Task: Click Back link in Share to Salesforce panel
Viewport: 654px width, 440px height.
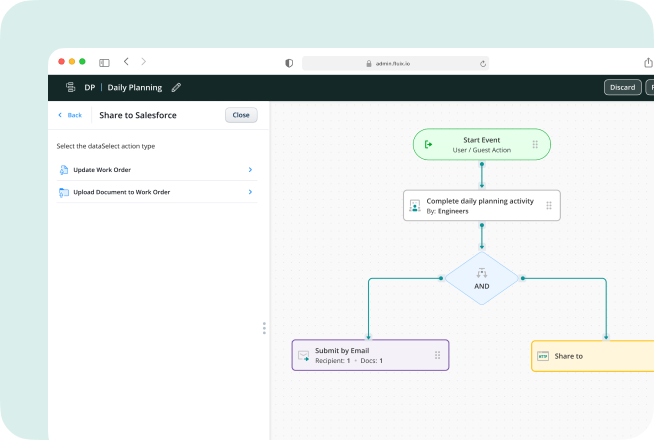Action: [x=70, y=115]
